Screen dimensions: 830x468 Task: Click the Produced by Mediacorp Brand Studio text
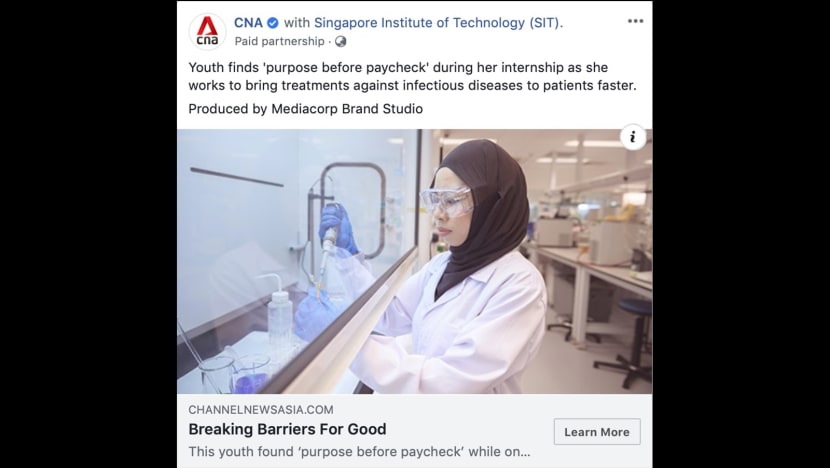coord(305,109)
